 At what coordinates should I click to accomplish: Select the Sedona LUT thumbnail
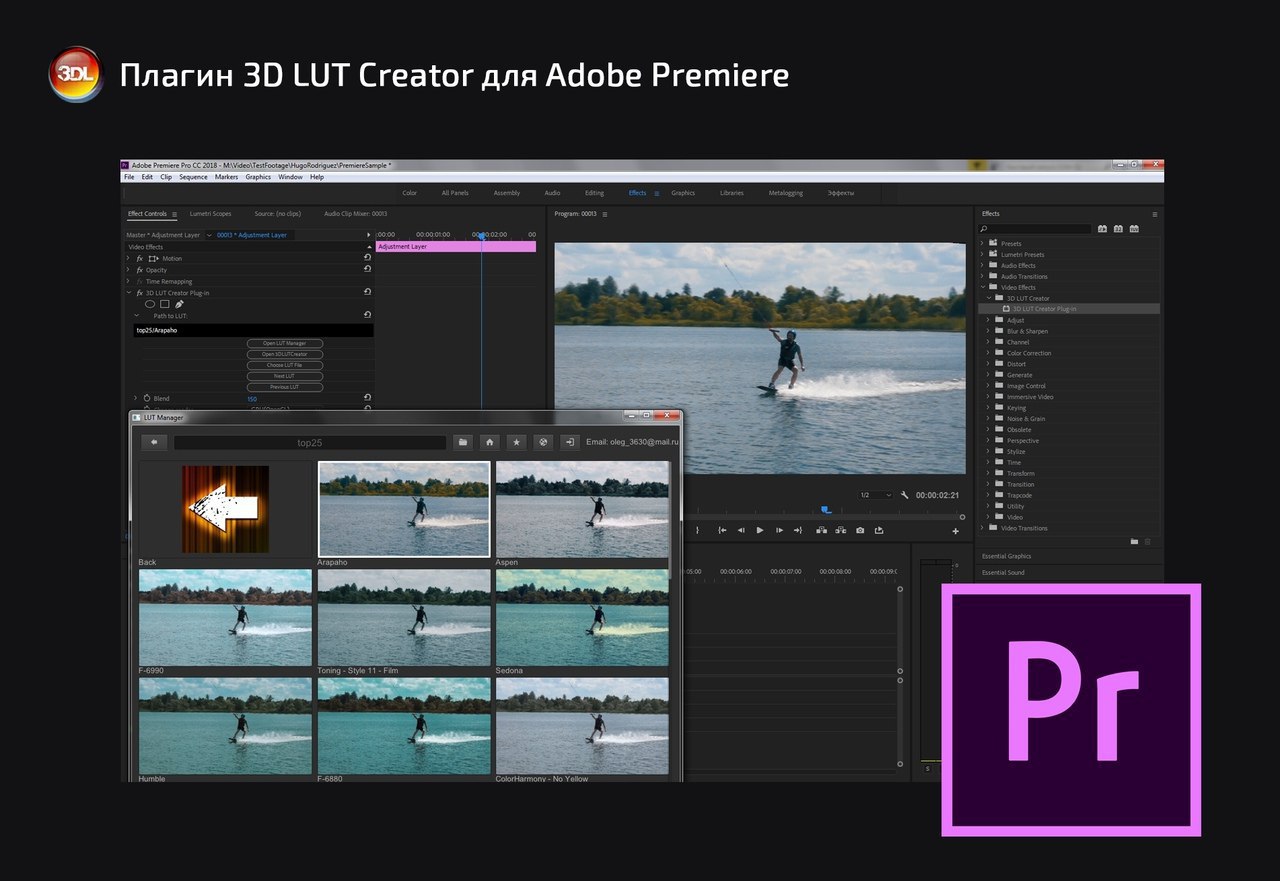582,617
